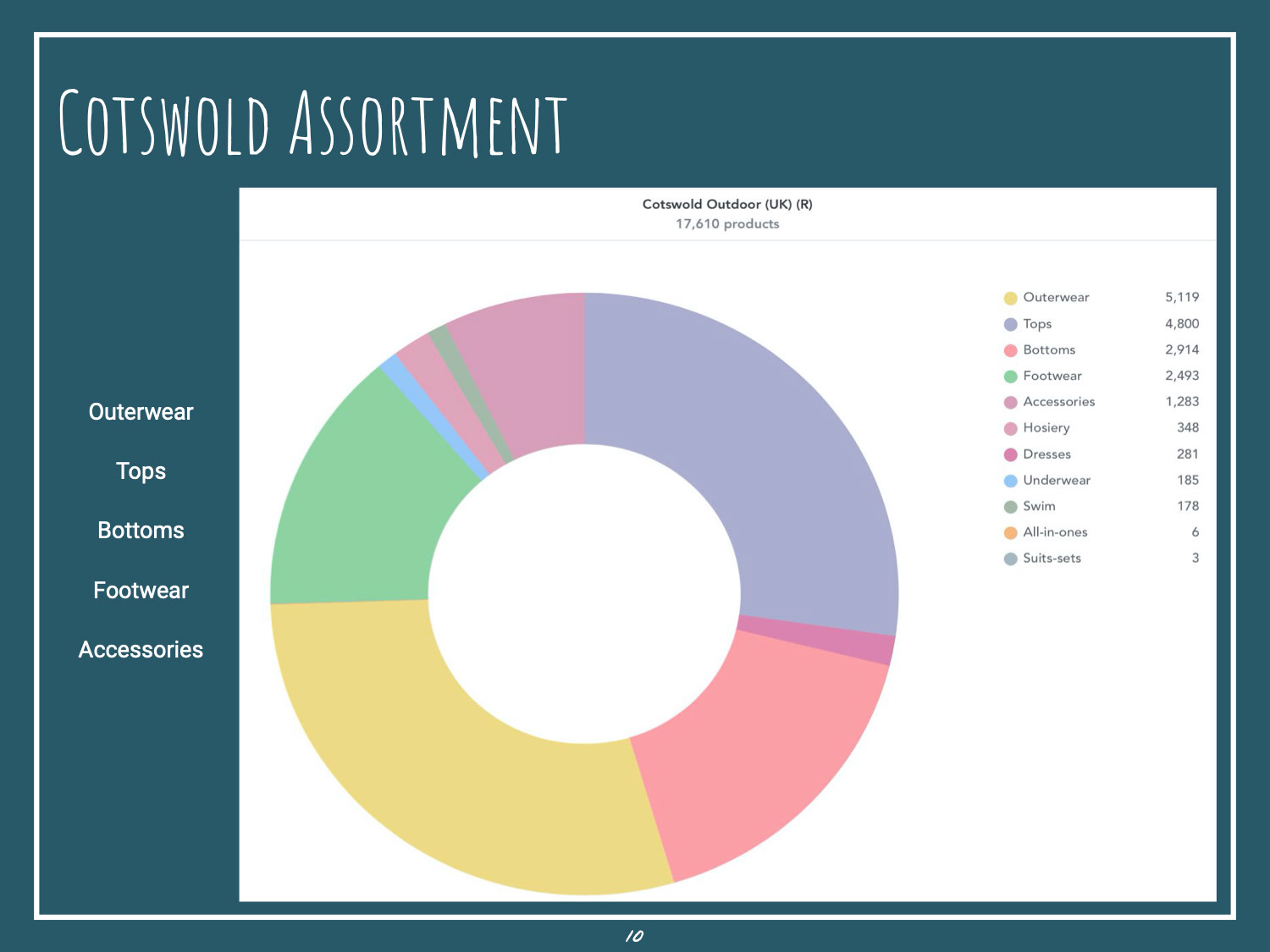Image resolution: width=1270 pixels, height=952 pixels.
Task: Select the Accessories legend label
Action: [x=1059, y=401]
